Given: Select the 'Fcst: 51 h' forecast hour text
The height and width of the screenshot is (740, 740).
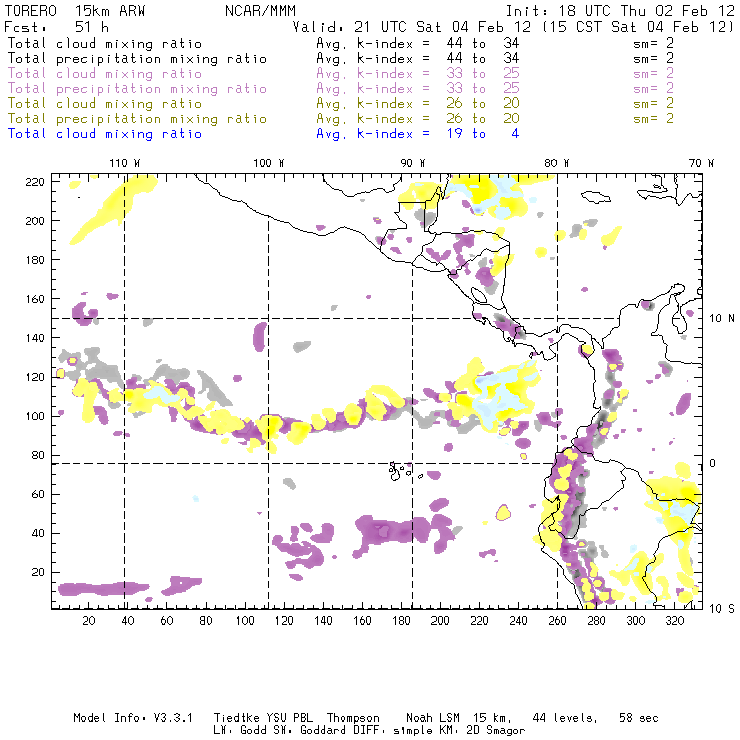Looking at the screenshot, I should coord(57,26).
